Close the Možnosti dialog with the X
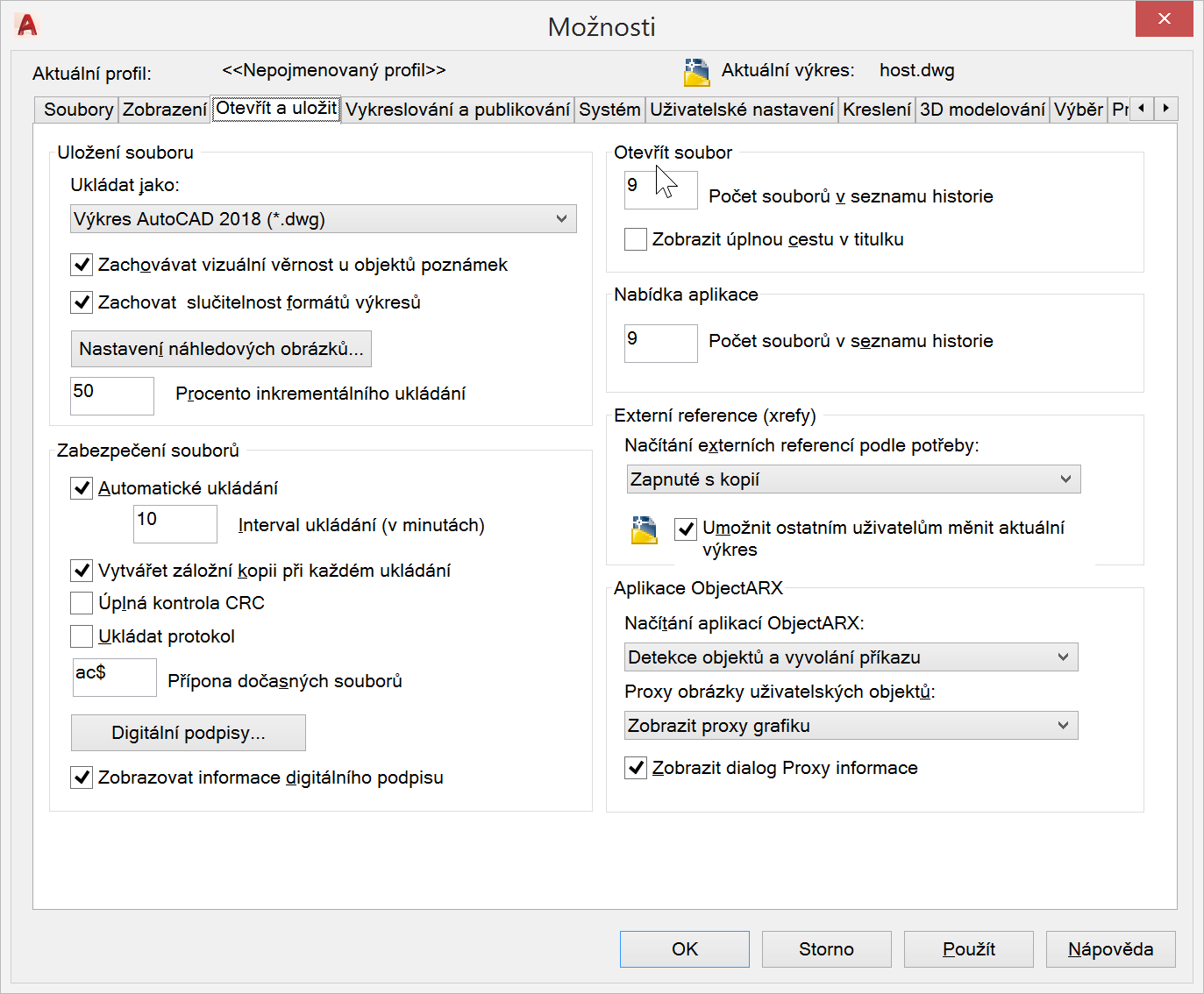Viewport: 1204px width, 994px height. click(1164, 19)
